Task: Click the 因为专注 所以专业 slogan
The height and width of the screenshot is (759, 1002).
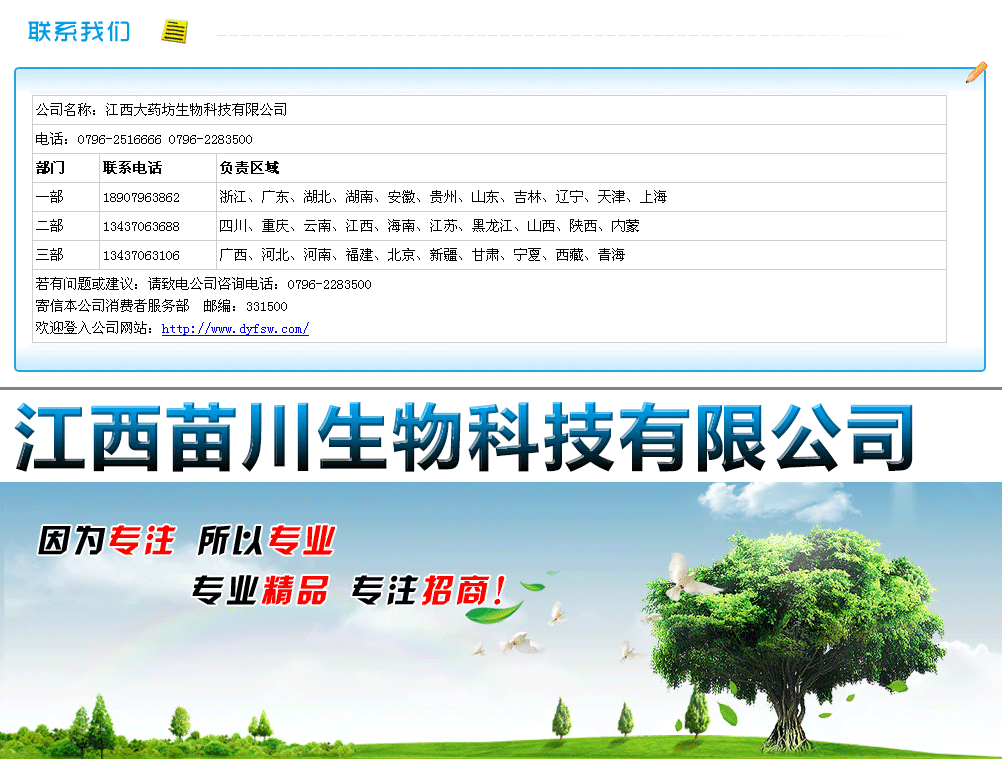Action: (187, 540)
